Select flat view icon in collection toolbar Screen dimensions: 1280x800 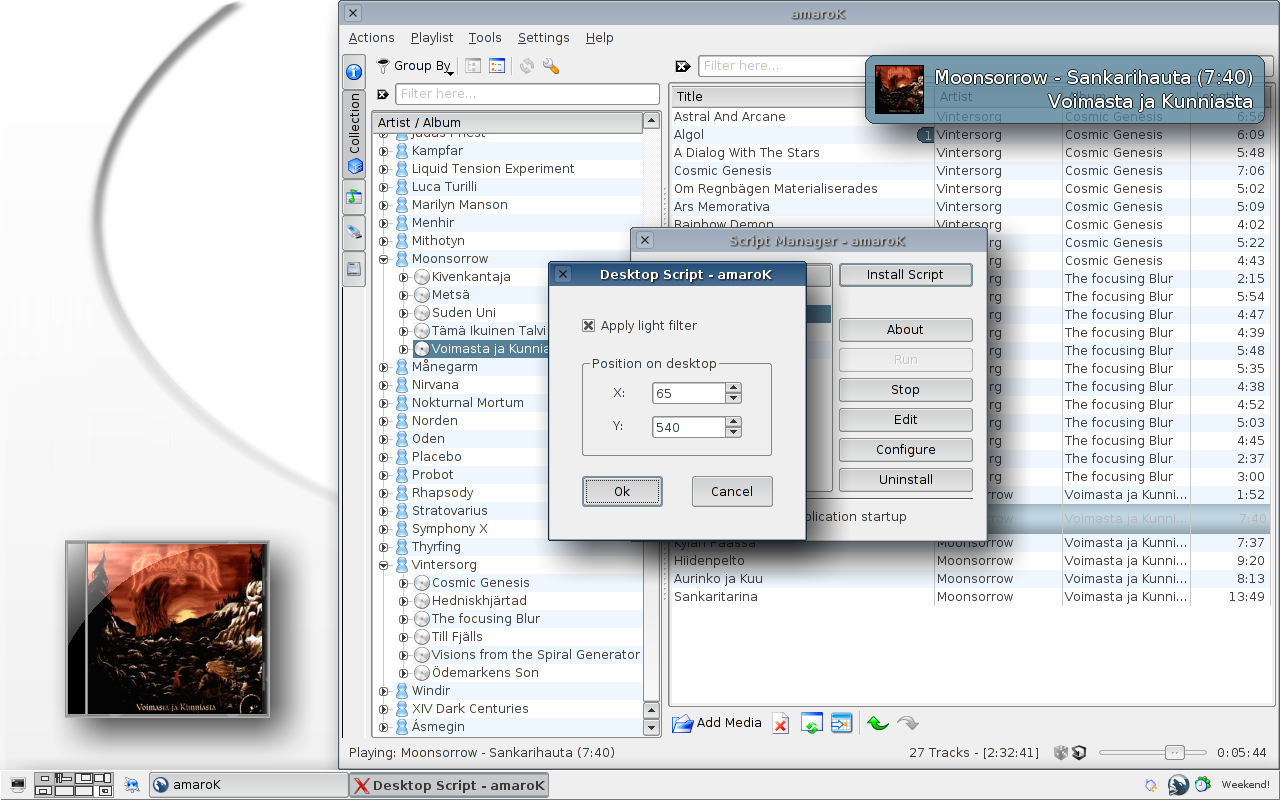[x=497, y=66]
